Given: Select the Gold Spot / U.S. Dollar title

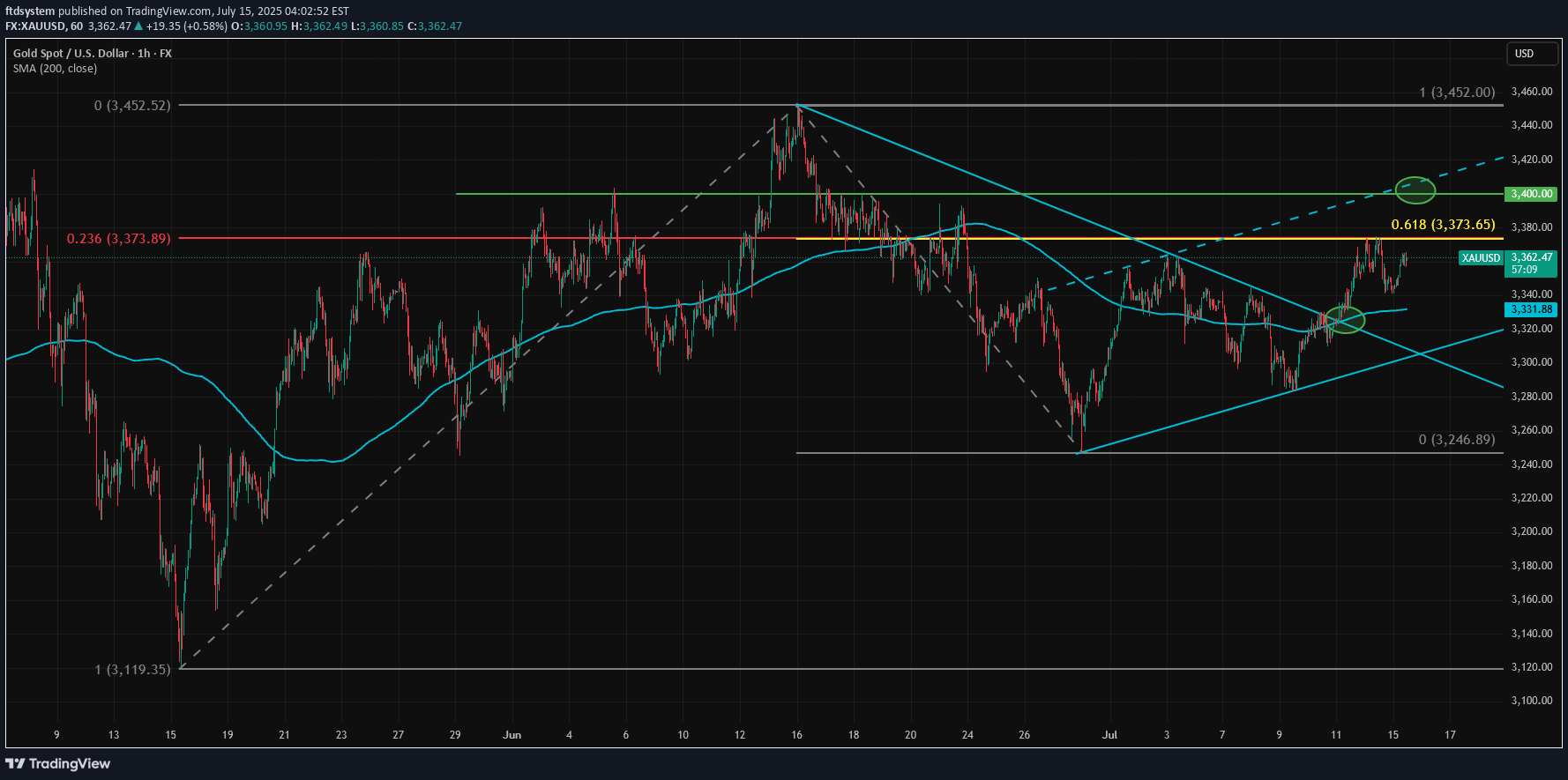Looking at the screenshot, I should coord(93,53).
